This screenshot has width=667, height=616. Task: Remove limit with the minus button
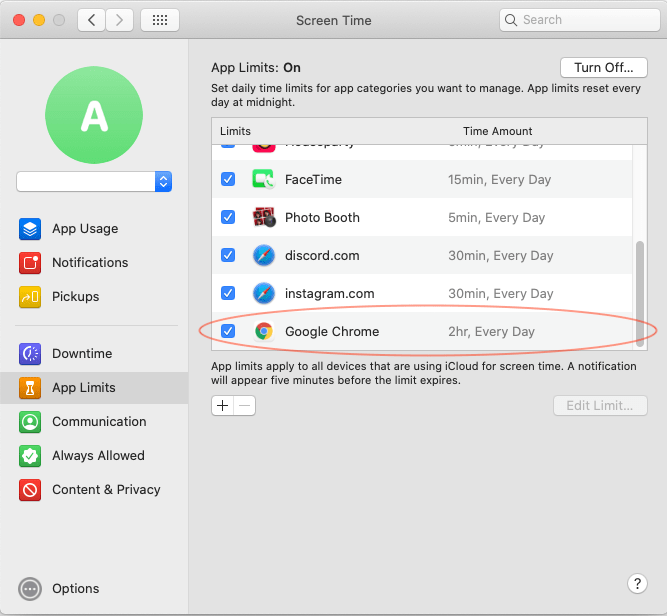point(245,405)
